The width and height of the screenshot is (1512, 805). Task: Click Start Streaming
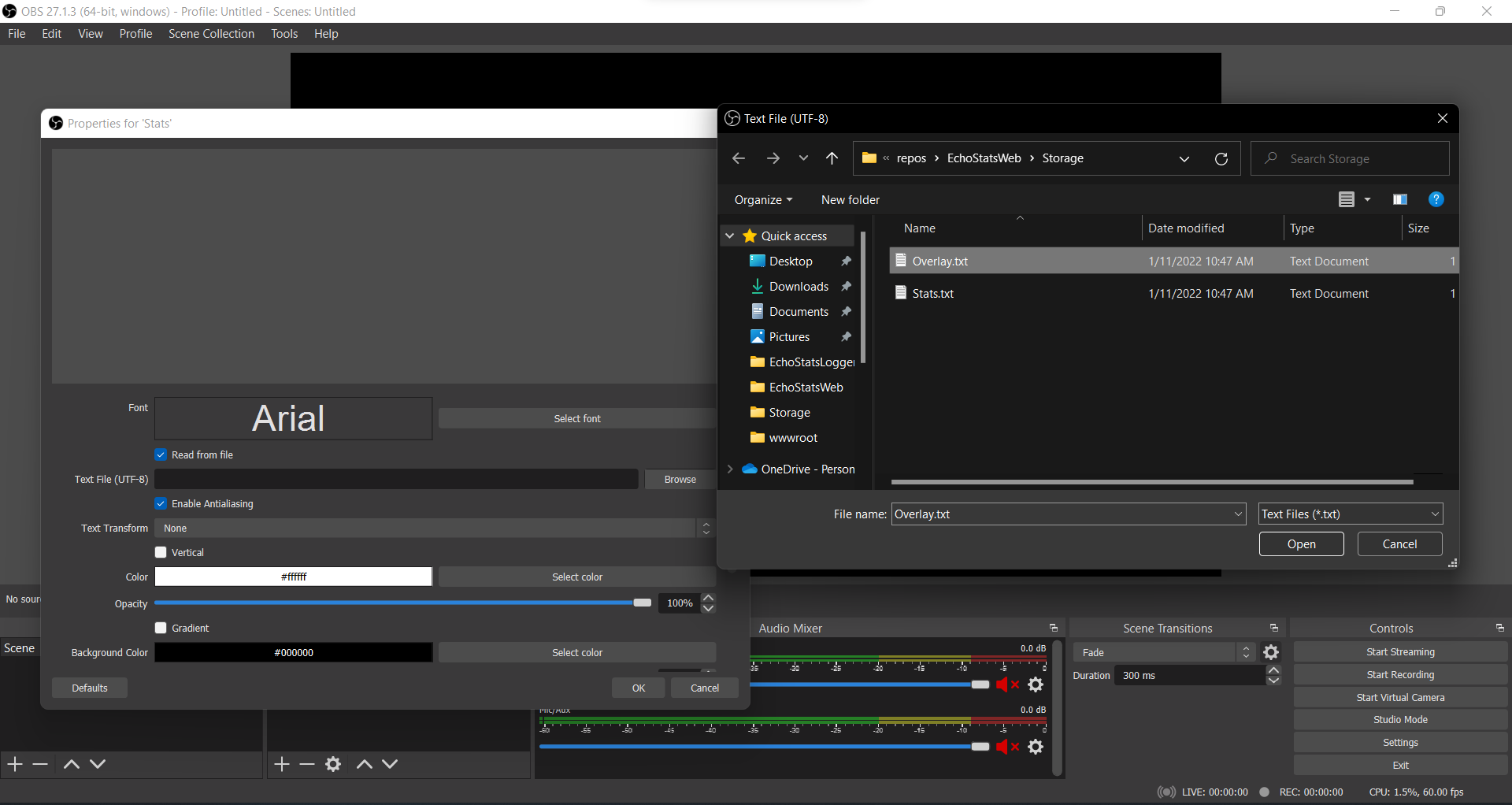click(x=1400, y=652)
